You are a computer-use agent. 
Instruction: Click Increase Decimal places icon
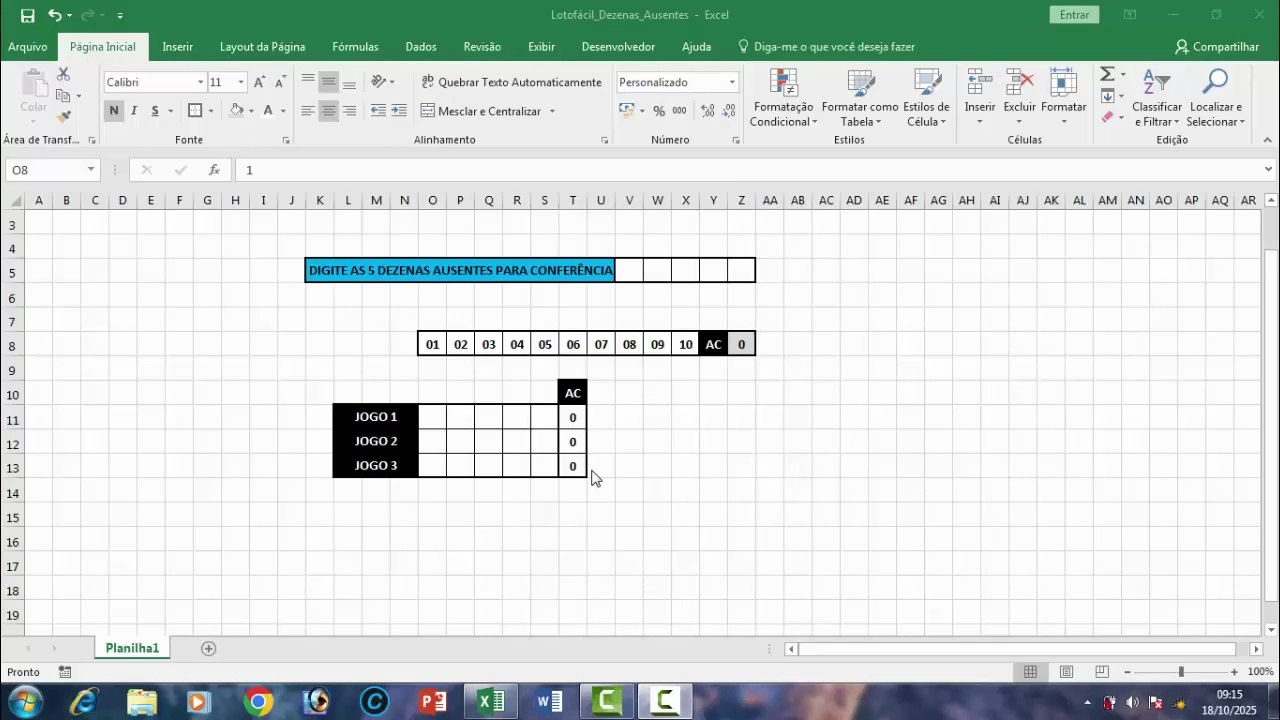coord(708,111)
